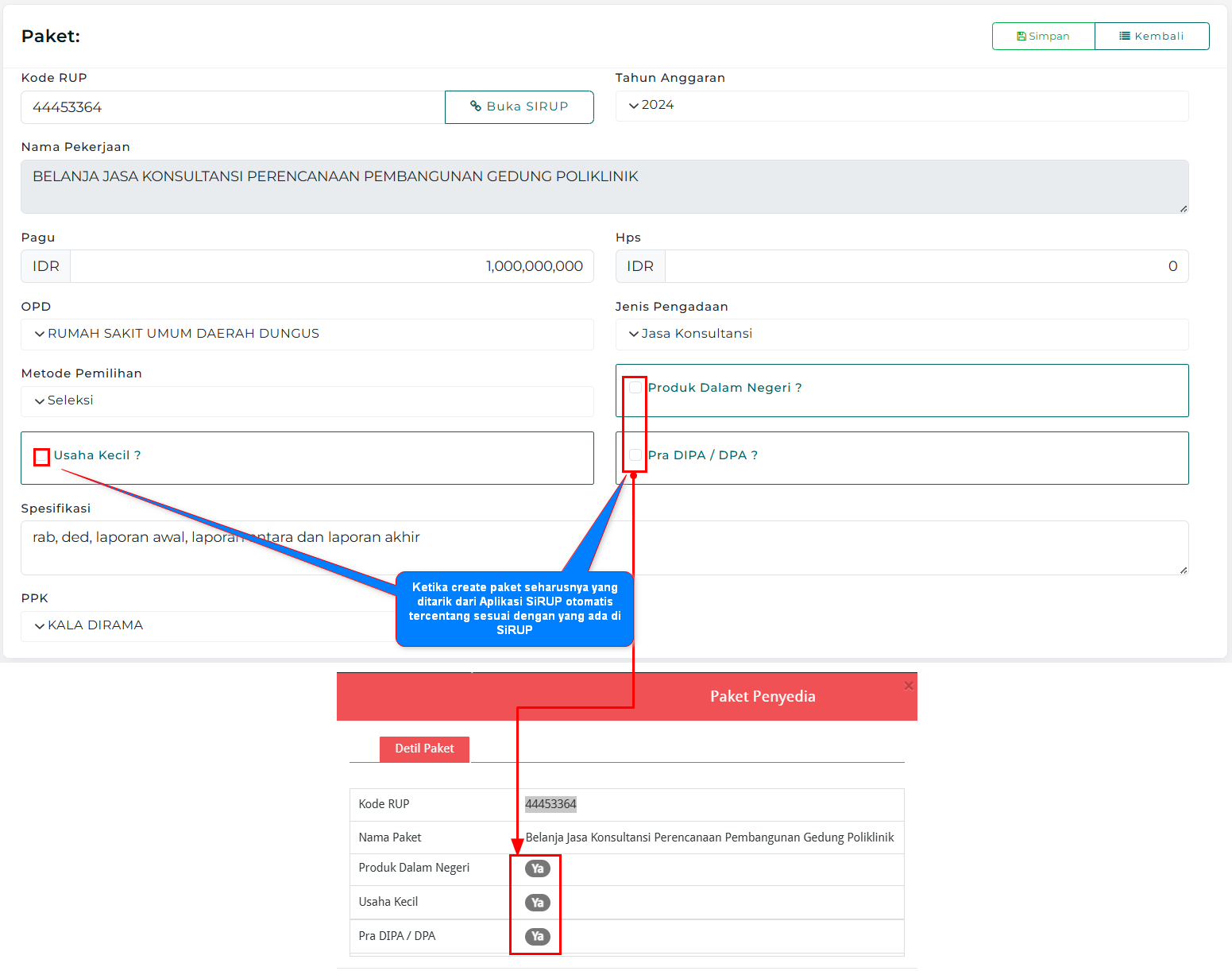Click the Nama Pekerjaan text area

(604, 188)
